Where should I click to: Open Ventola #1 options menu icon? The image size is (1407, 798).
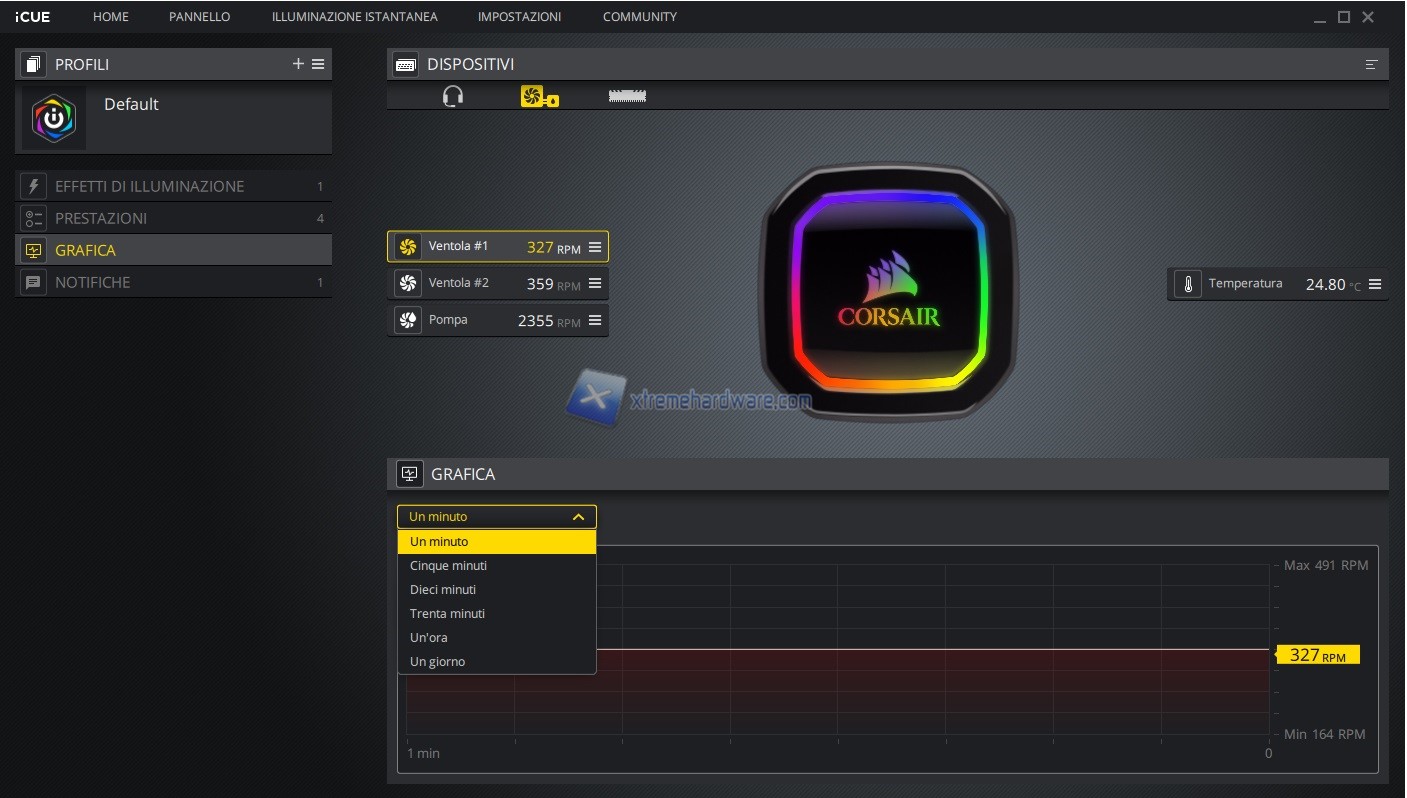pyautogui.click(x=595, y=247)
